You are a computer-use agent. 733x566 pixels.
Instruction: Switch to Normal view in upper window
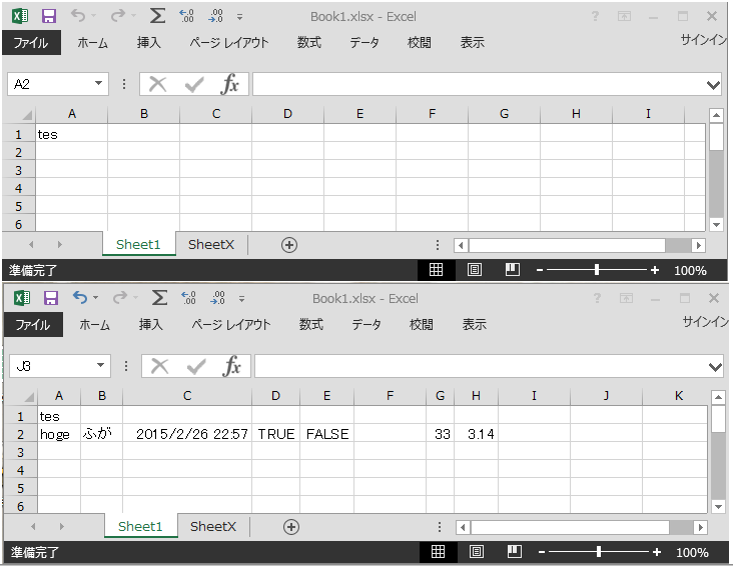pos(436,270)
